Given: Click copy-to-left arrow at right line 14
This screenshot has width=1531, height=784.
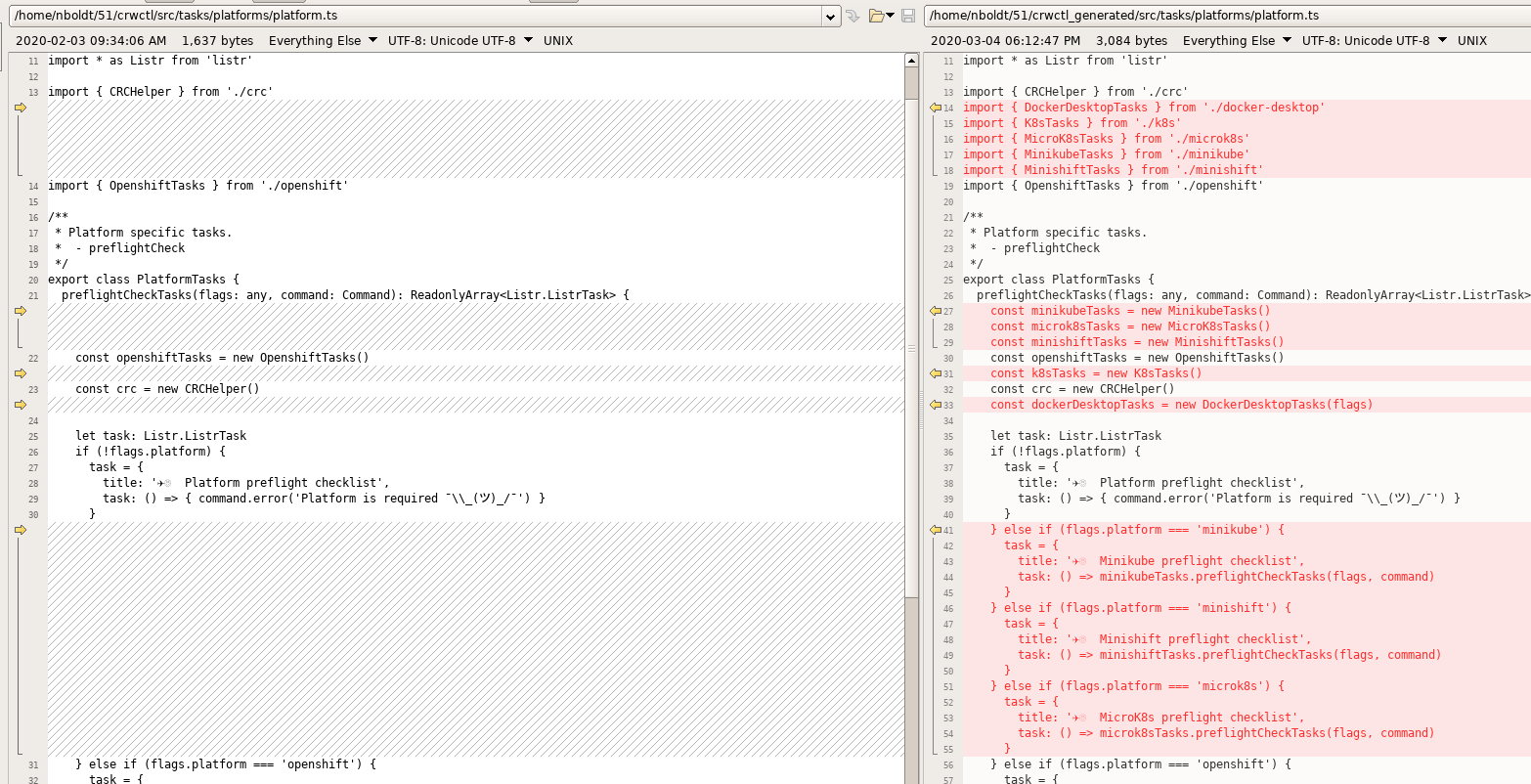Looking at the screenshot, I should coord(936,108).
